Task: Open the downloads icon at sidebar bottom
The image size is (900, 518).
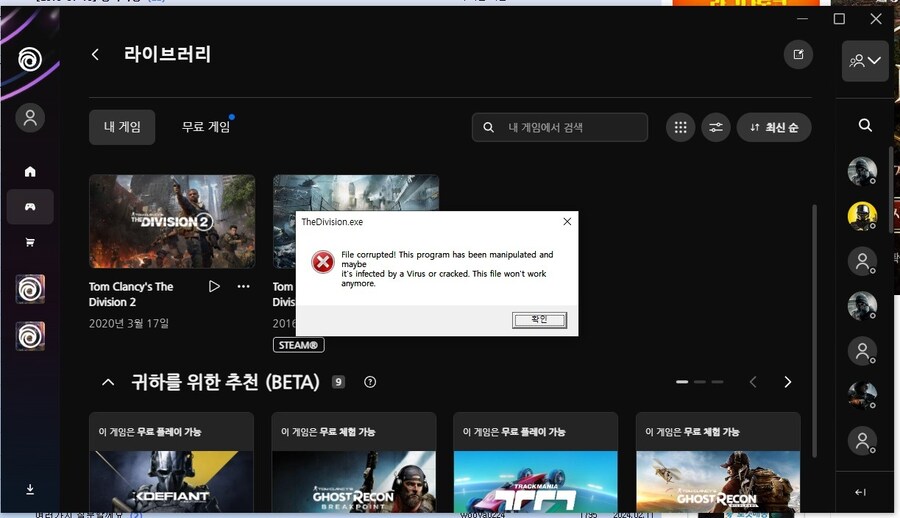Action: coord(30,489)
